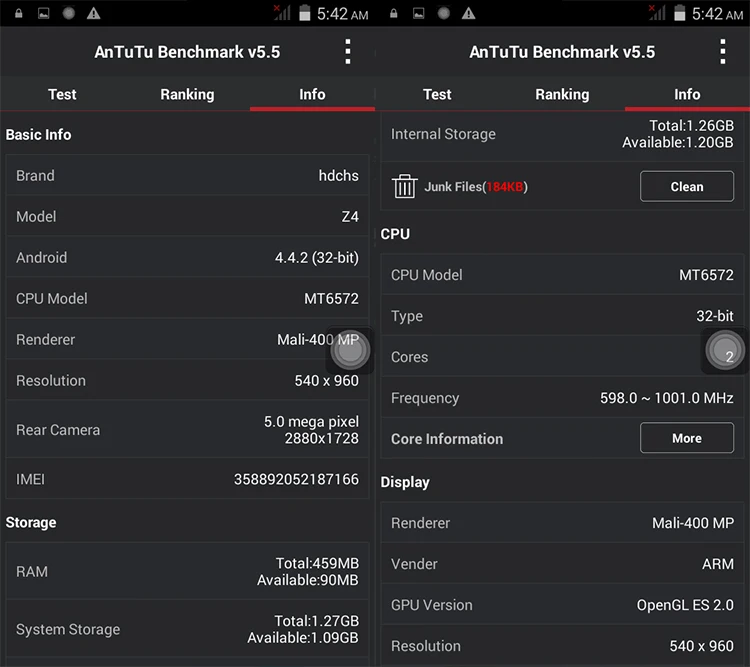The width and height of the screenshot is (750, 667).
Task: Open overflow menu on left AnTuTu screen
Action: [348, 52]
